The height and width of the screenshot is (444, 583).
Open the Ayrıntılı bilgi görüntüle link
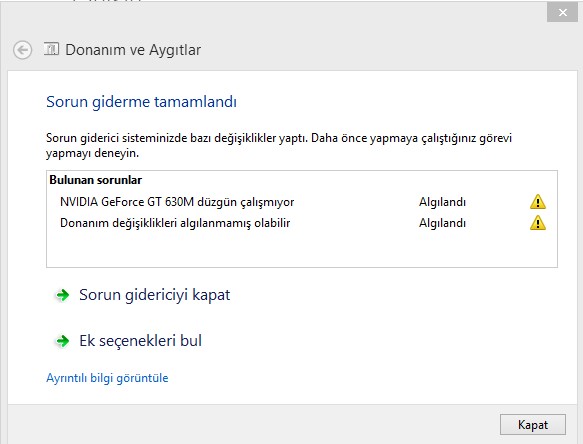[107, 378]
